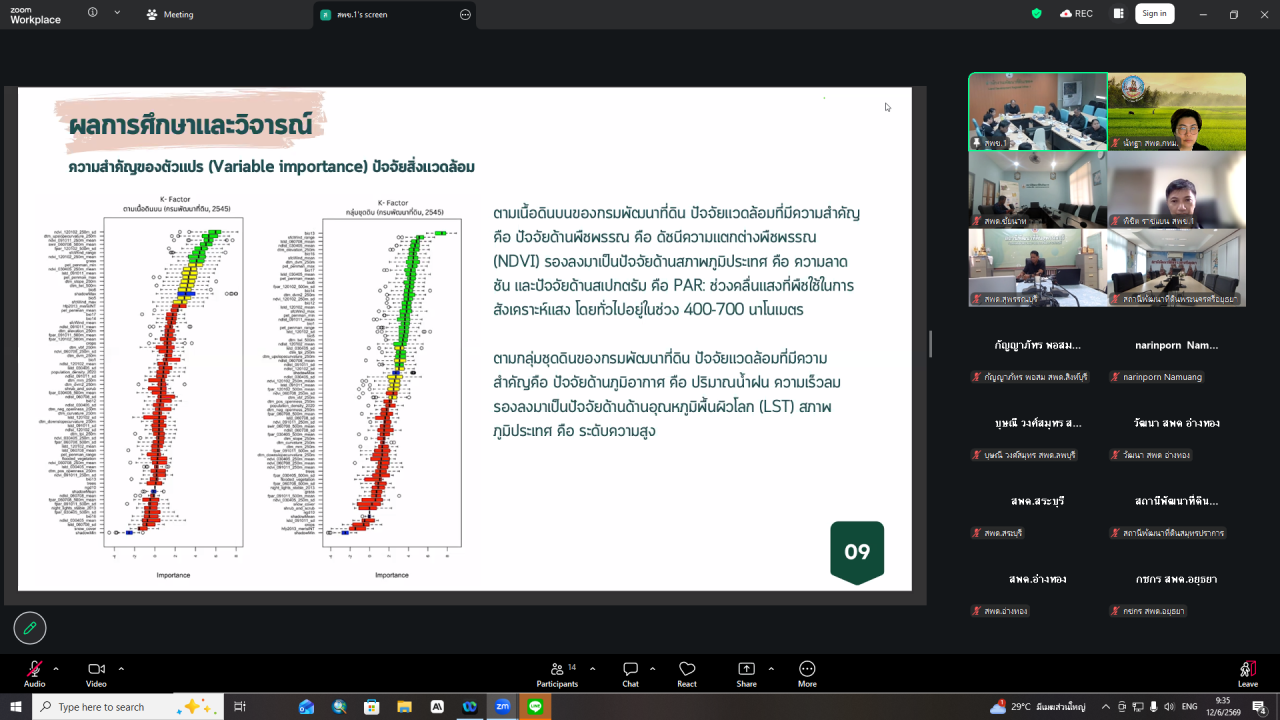Screen dimensions: 1280x720
Task: Open Microsoft Store from taskbar
Action: [x=372, y=706]
